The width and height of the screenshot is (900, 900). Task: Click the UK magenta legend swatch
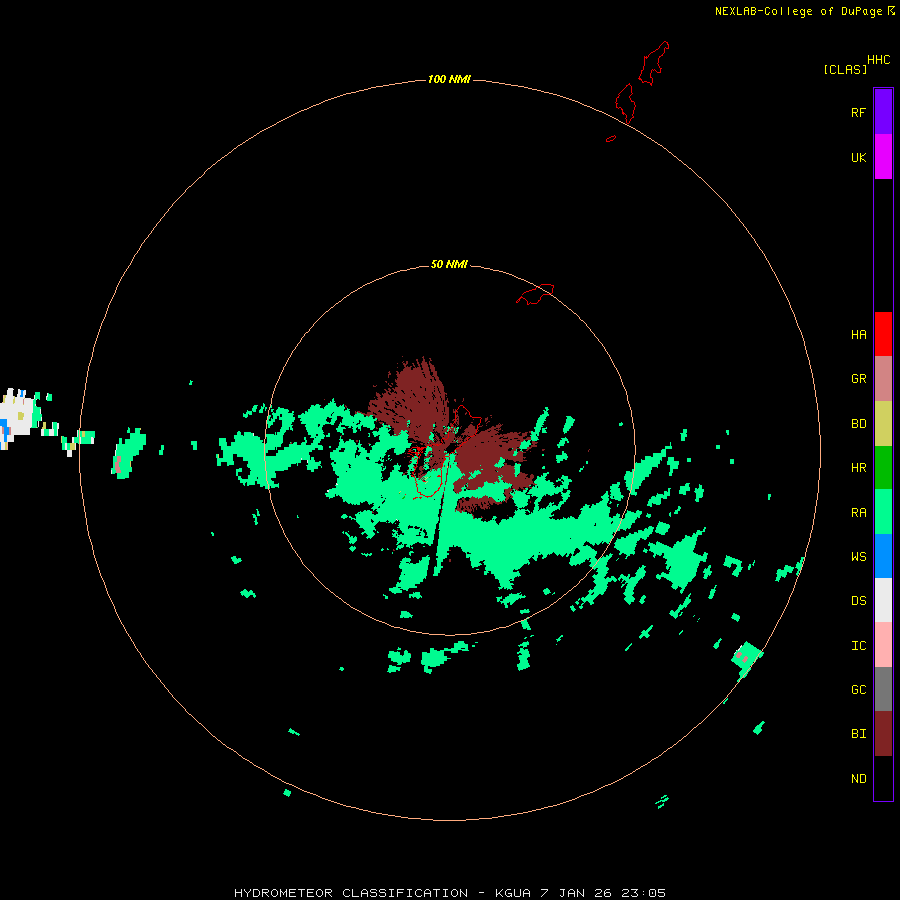point(883,157)
